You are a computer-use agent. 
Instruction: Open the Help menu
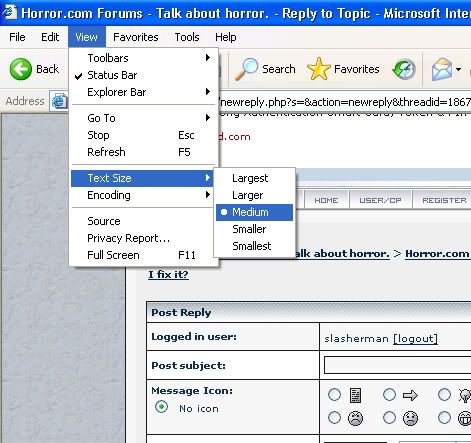(x=226, y=37)
